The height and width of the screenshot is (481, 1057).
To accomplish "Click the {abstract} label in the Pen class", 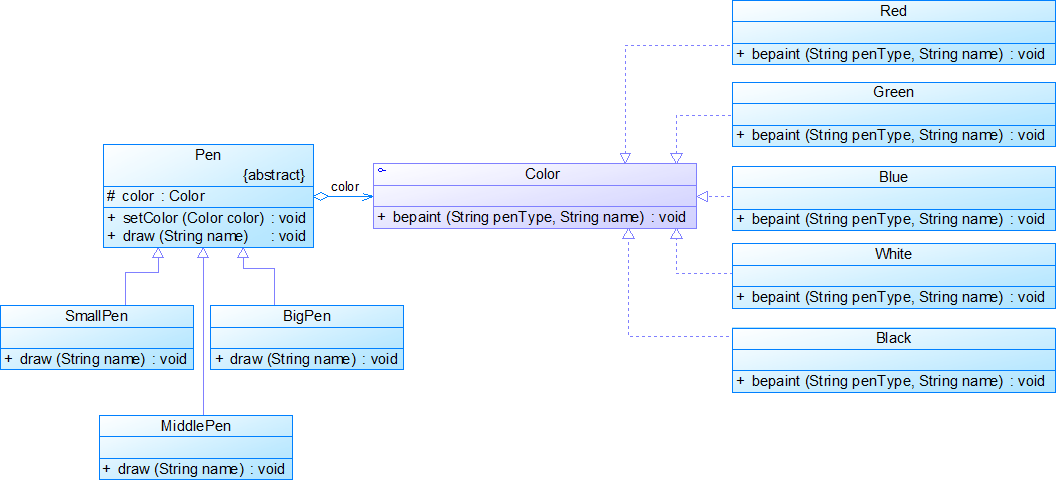I will [273, 175].
